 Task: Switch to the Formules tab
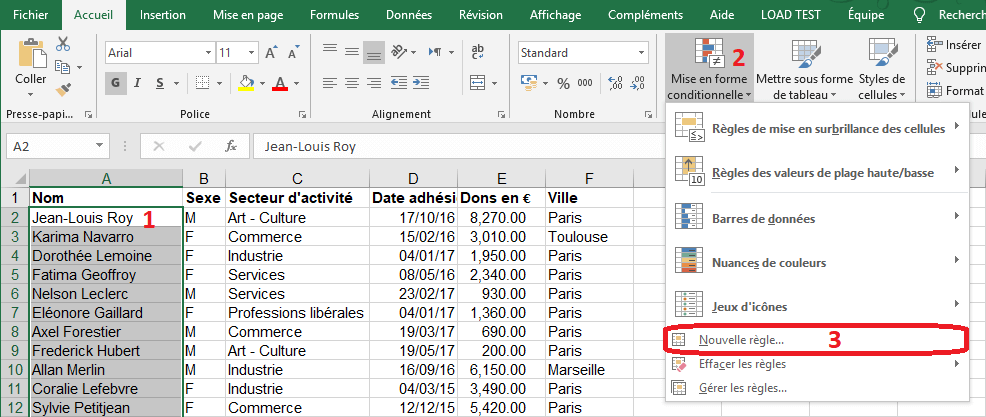[x=335, y=15]
